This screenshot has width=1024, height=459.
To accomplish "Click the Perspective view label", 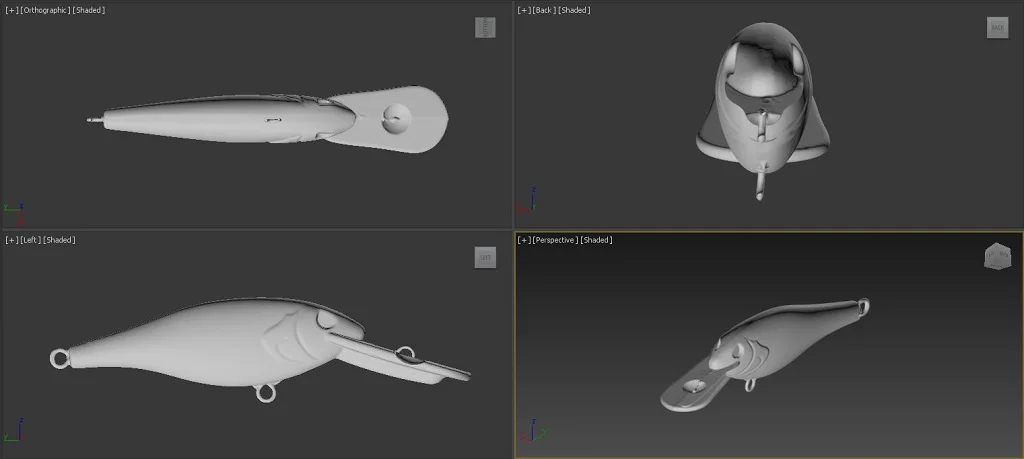I will (x=554, y=240).
